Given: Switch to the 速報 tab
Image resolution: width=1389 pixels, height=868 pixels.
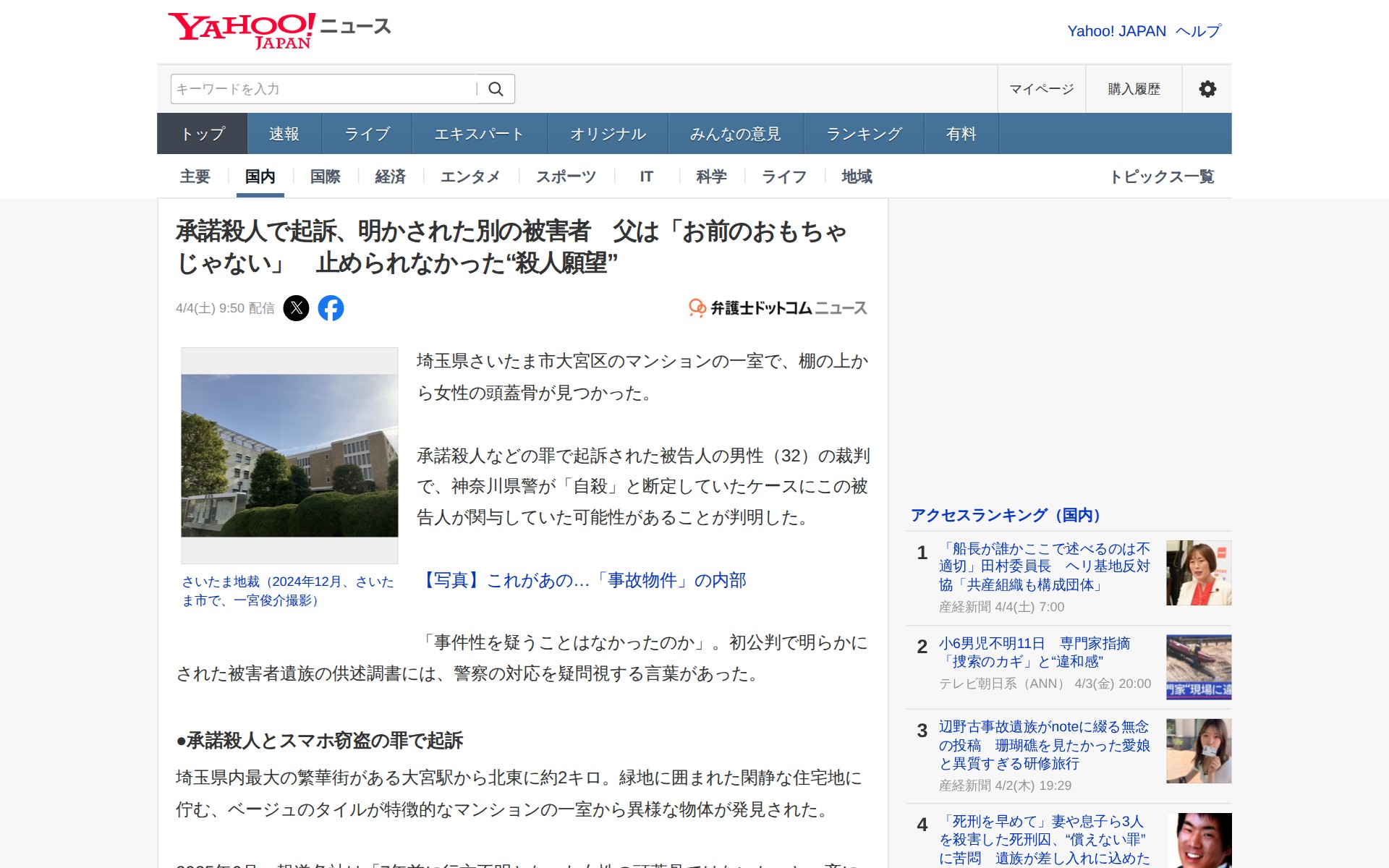Looking at the screenshot, I should coord(284,134).
